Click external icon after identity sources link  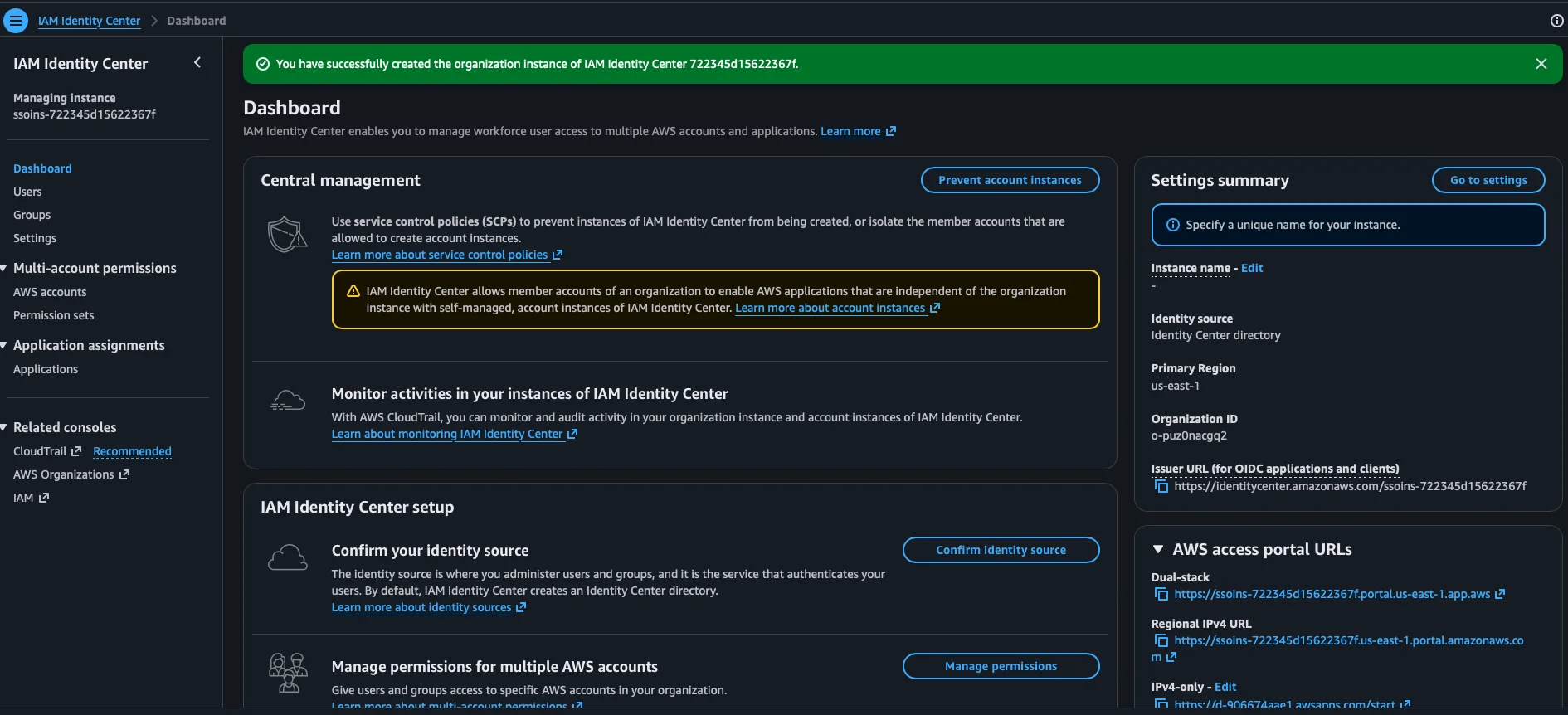click(x=521, y=607)
